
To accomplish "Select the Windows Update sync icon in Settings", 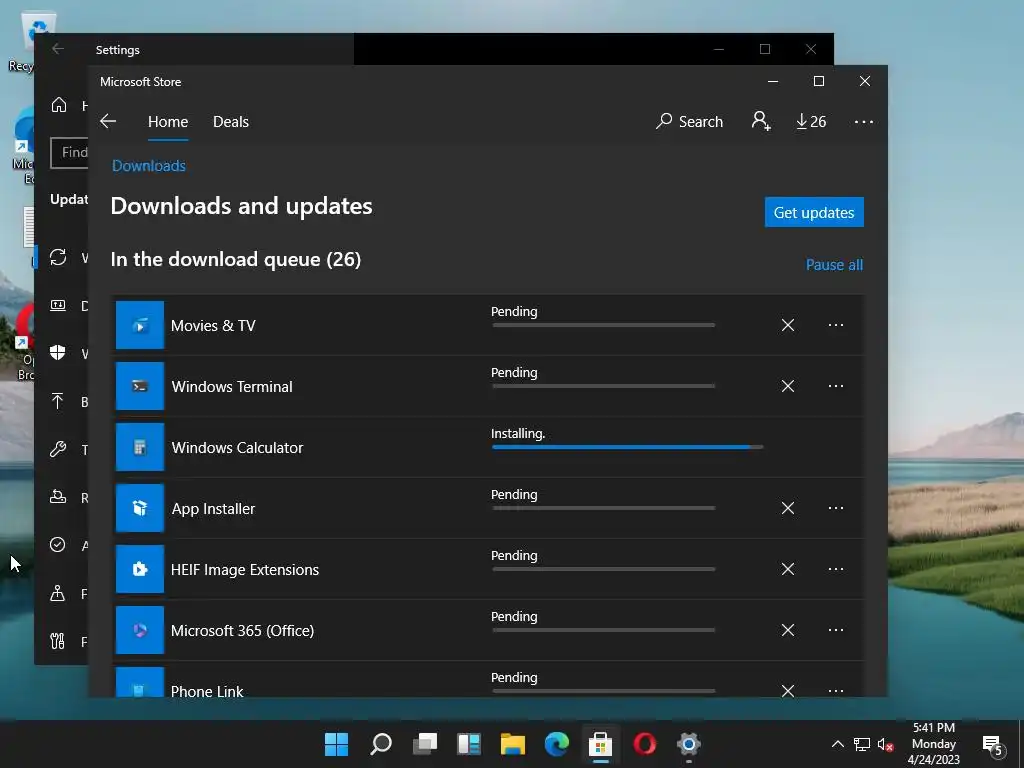I will point(58,257).
